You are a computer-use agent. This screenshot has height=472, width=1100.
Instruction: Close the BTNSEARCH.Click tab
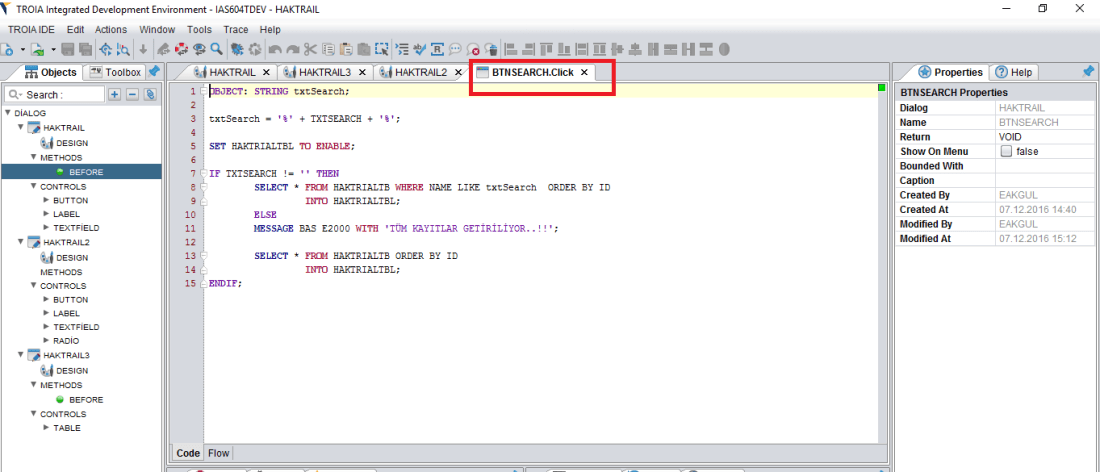(x=584, y=72)
